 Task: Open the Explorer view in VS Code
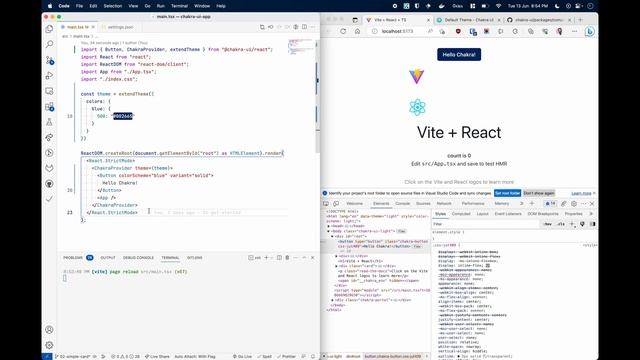(x=49, y=29)
